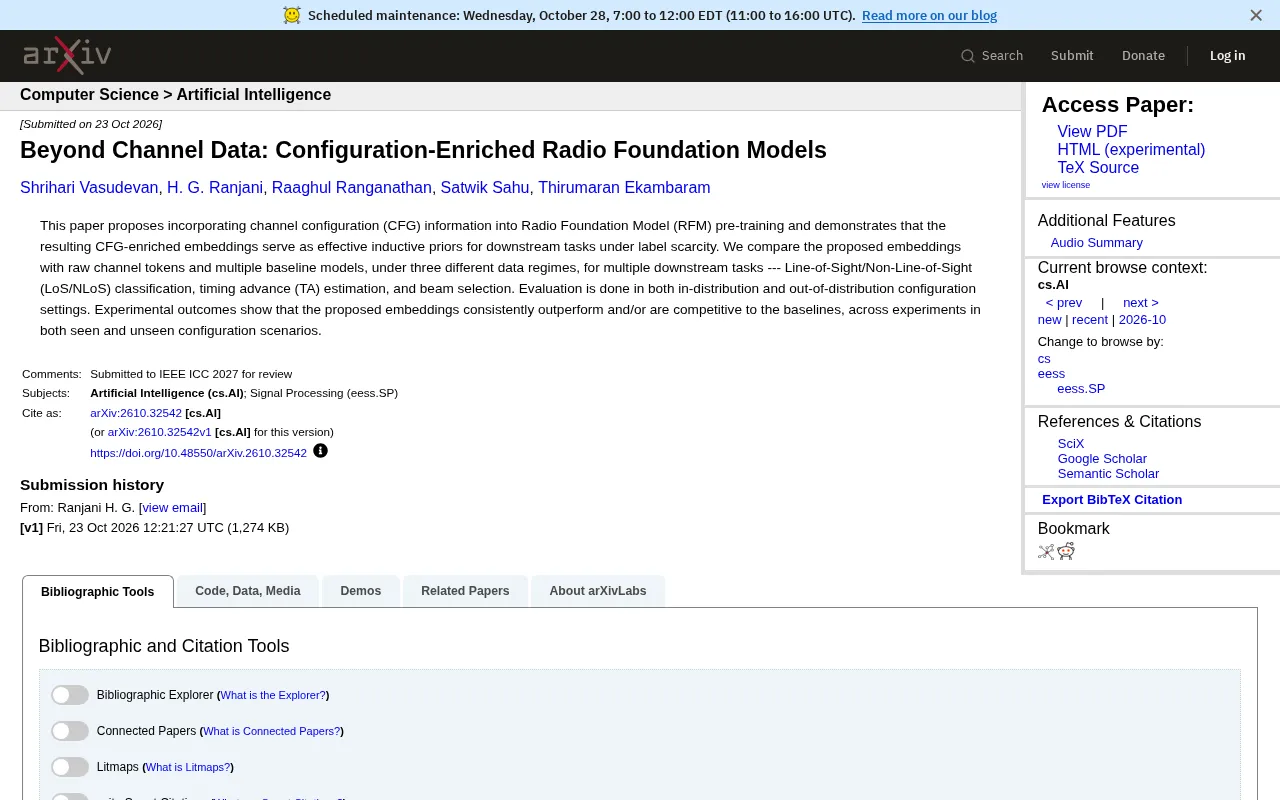The width and height of the screenshot is (1280, 800).
Task: Click the view license link
Action: point(1066,185)
